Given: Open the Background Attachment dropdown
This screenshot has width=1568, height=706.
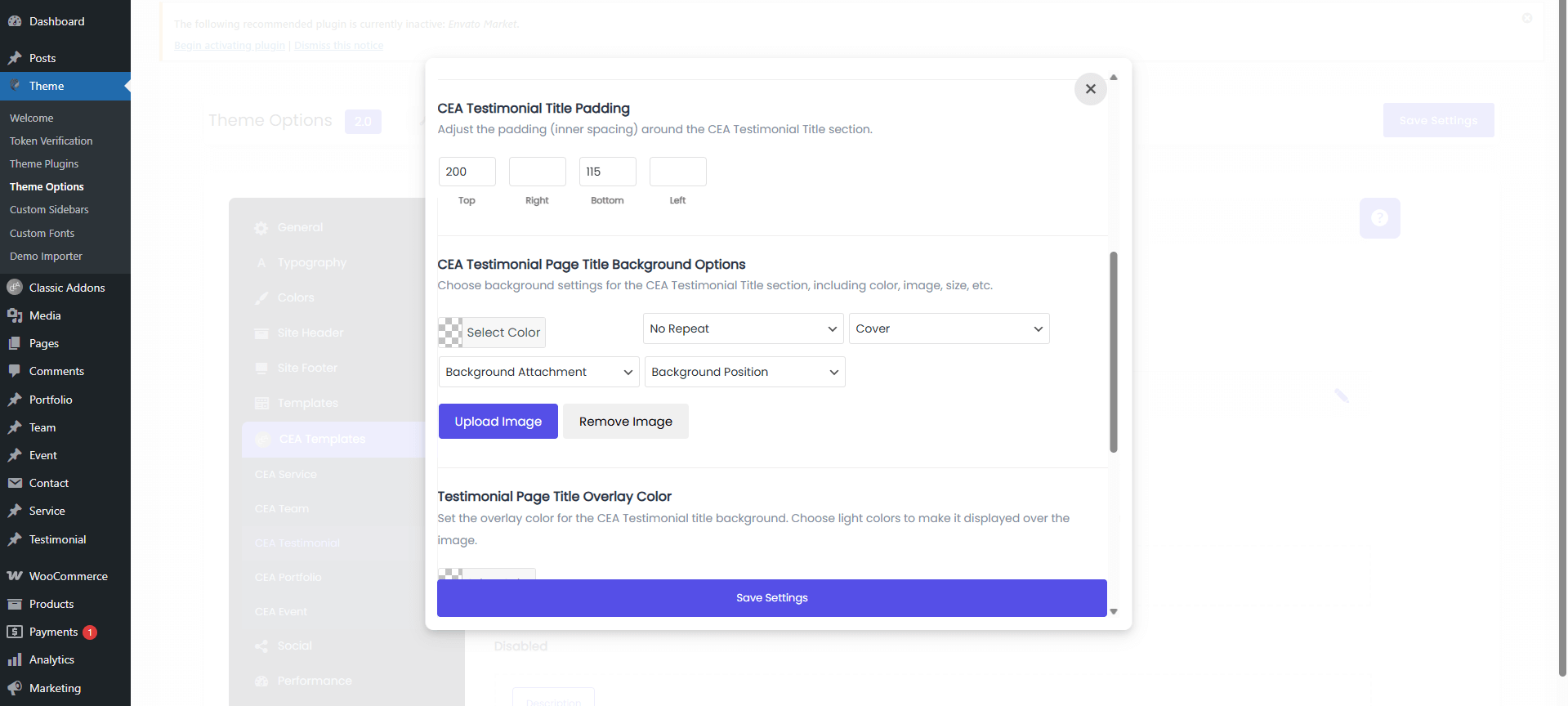Looking at the screenshot, I should coord(538,372).
